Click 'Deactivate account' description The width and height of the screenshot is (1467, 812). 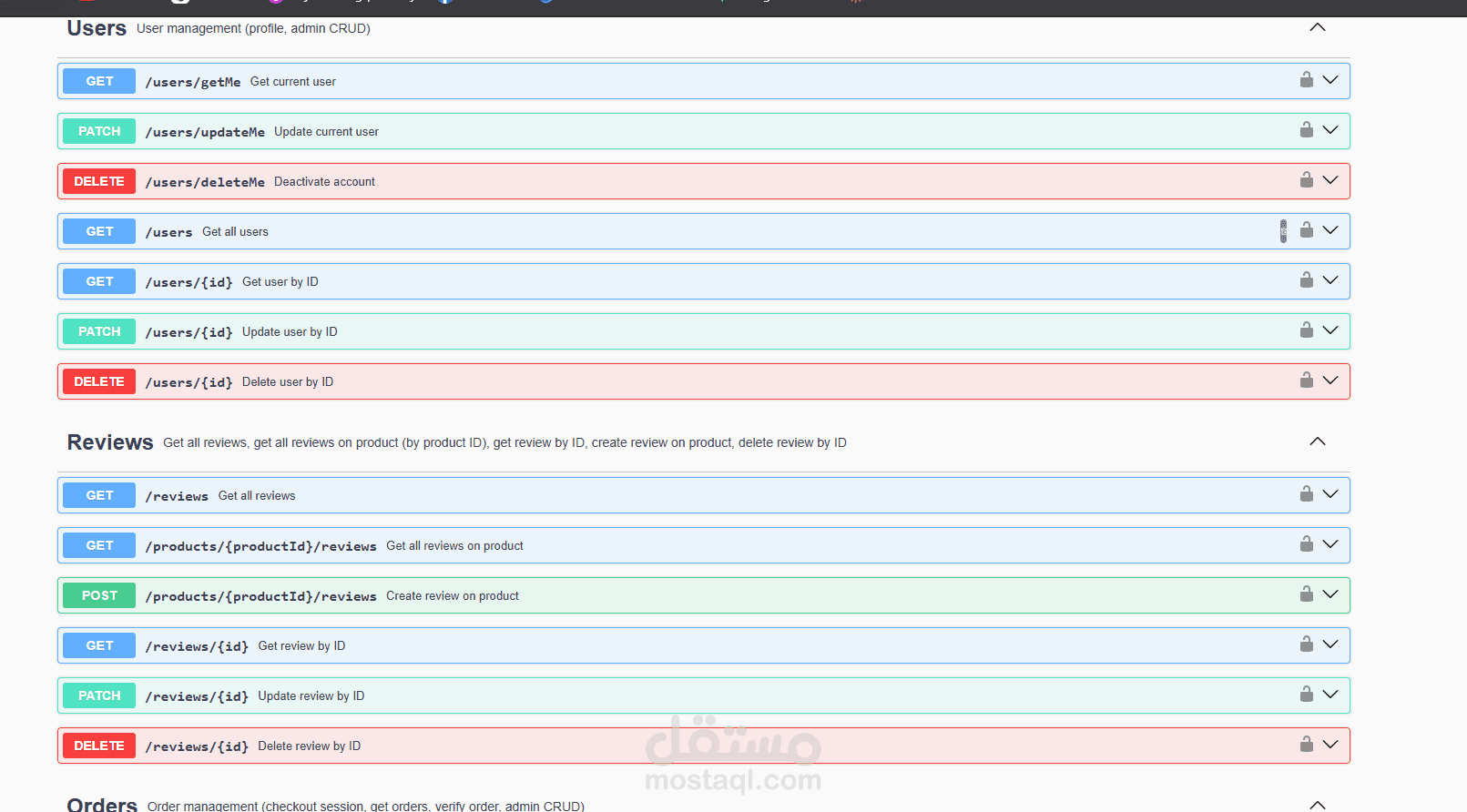324,181
